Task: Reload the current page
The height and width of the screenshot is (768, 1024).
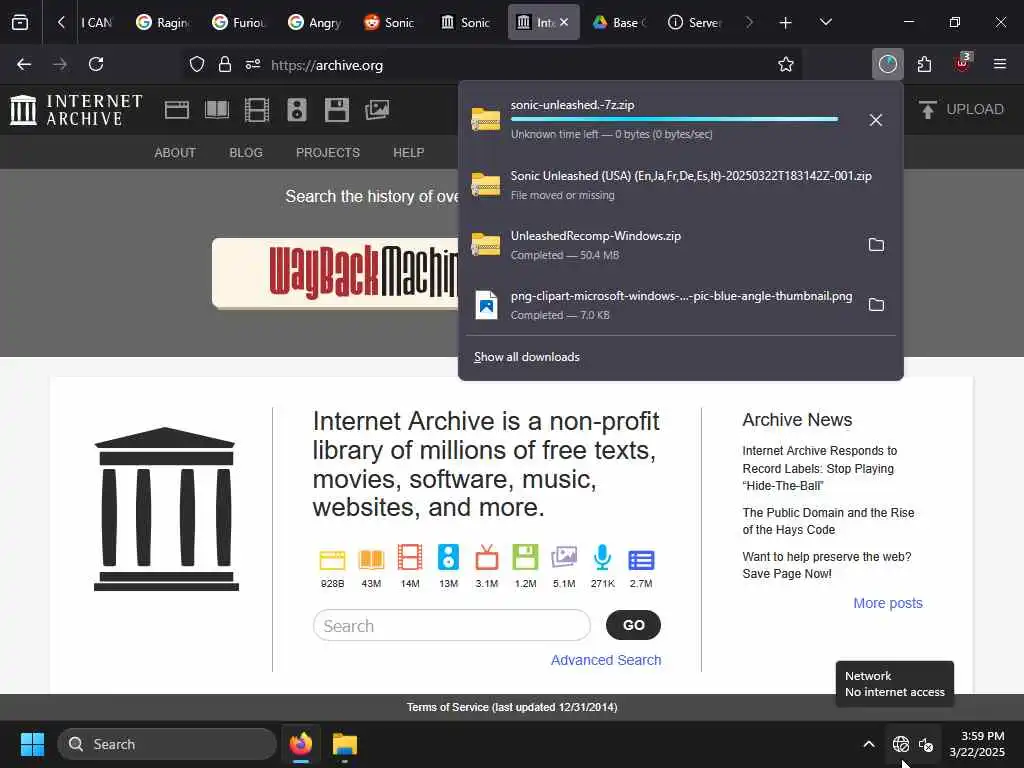Action: point(96,64)
